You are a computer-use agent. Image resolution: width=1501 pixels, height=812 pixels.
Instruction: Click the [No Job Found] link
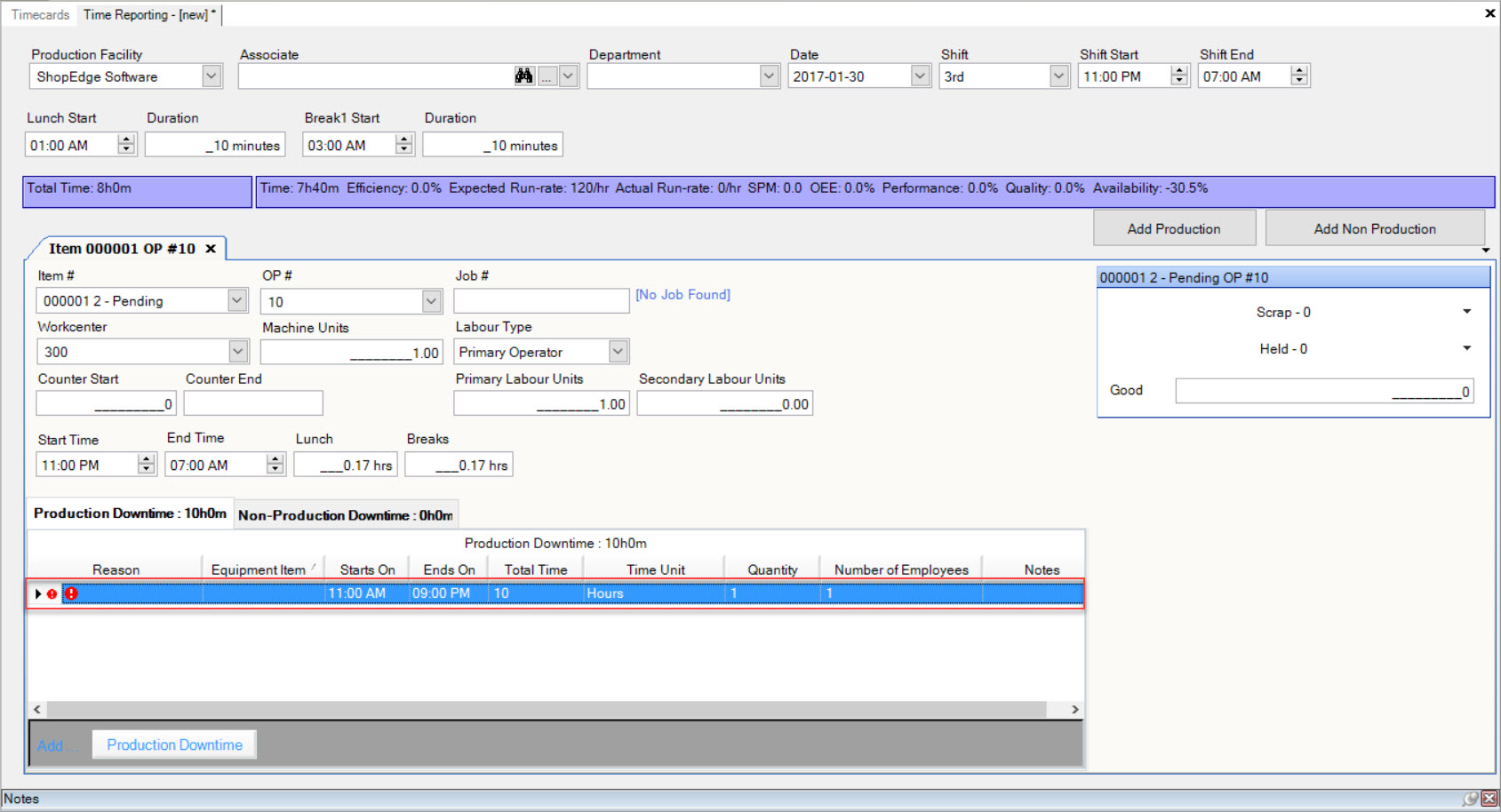683,294
